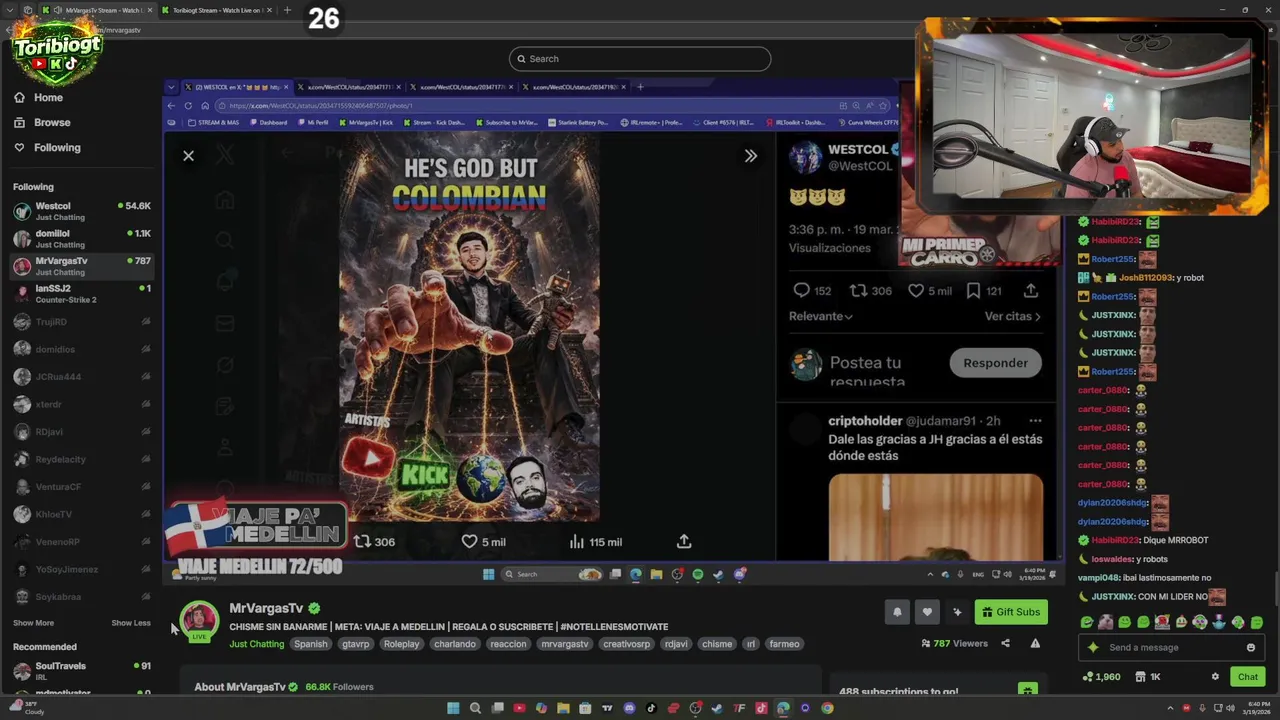This screenshot has width=1280, height=720.
Task: Select the charlando tag
Action: [x=455, y=644]
